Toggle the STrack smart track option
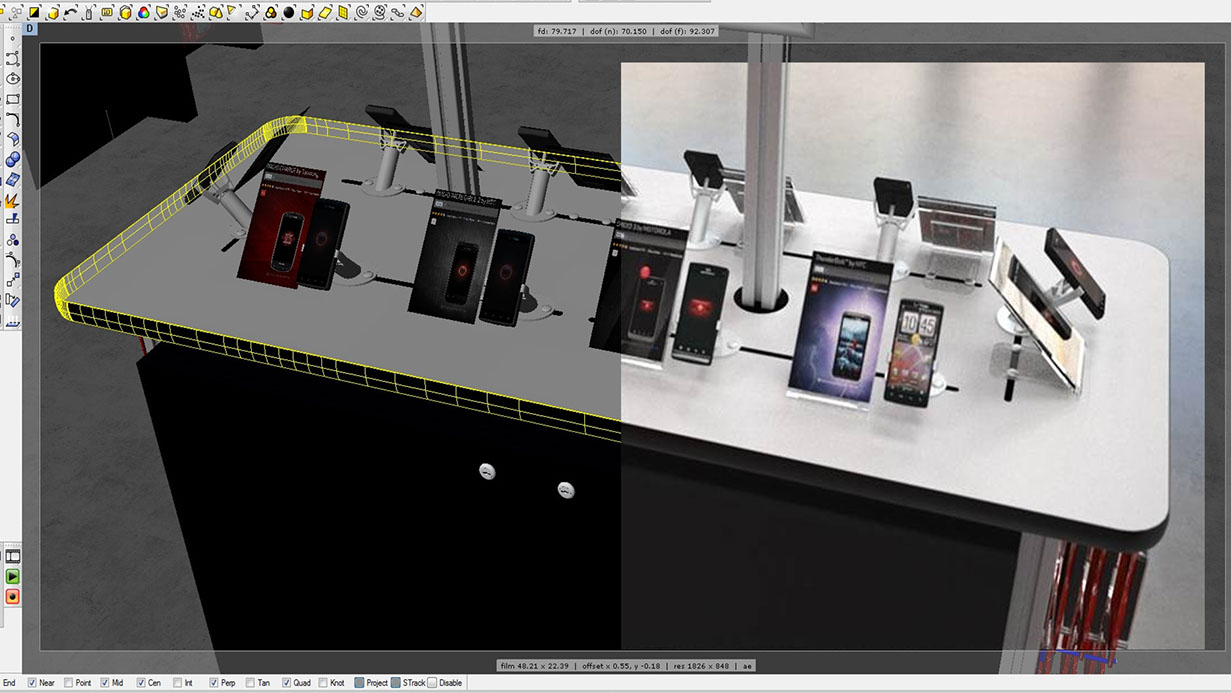Image resolution: width=1231 pixels, height=693 pixels. coord(396,683)
